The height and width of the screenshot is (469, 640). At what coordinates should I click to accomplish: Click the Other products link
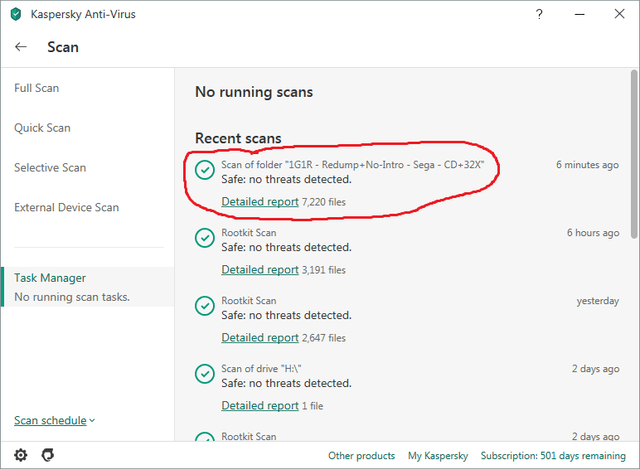pyautogui.click(x=361, y=456)
